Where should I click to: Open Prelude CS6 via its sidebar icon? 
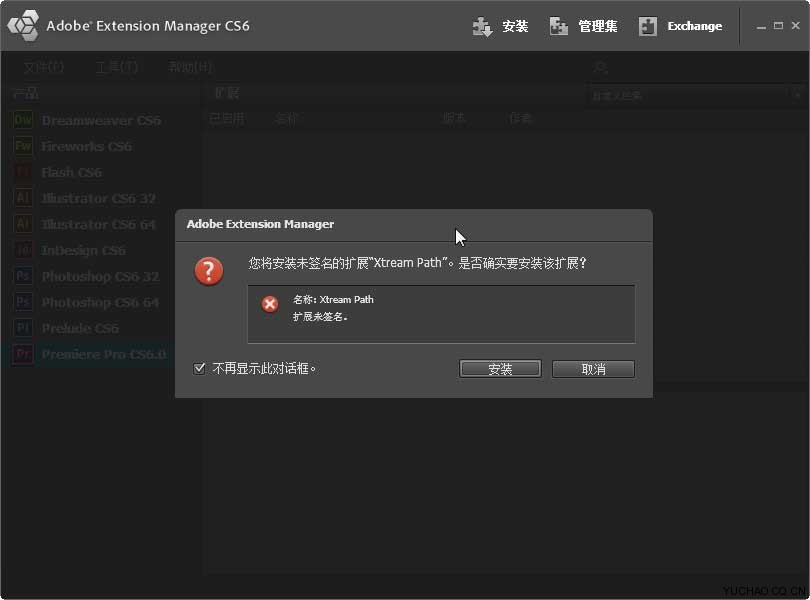[22, 328]
